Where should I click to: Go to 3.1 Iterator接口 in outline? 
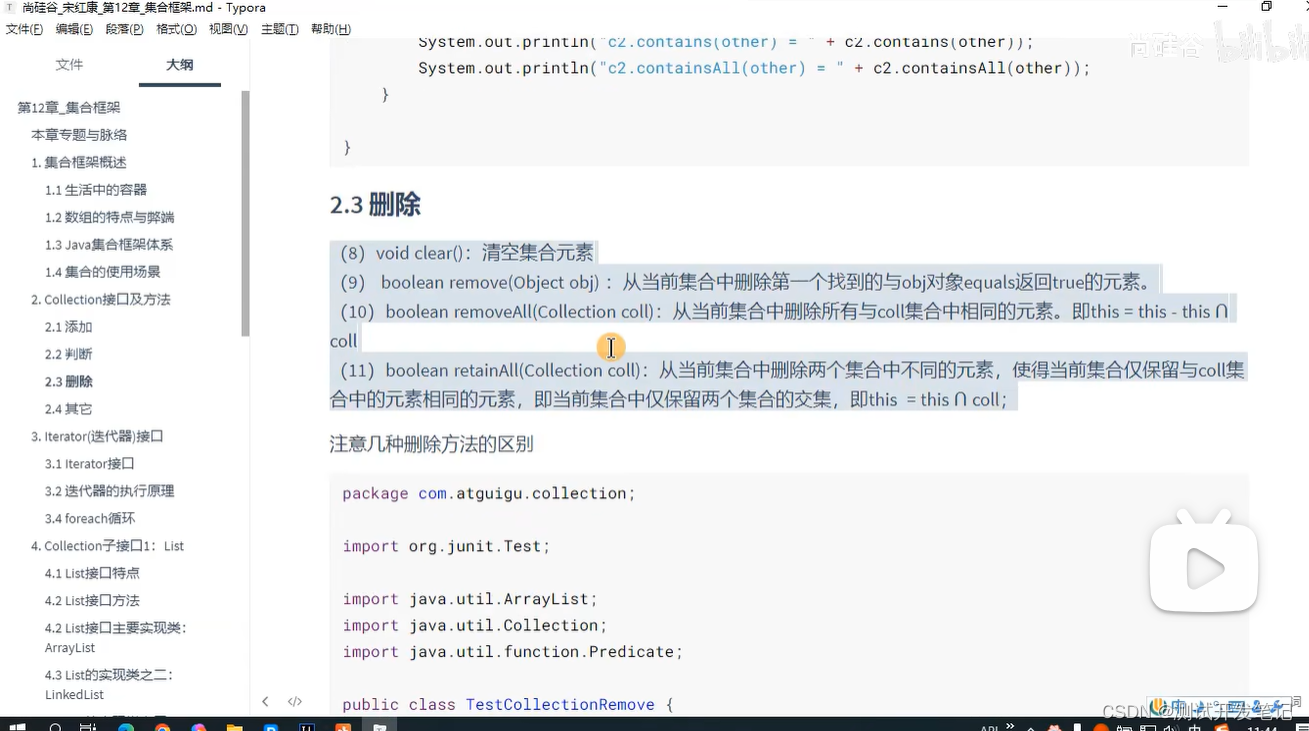pos(90,464)
